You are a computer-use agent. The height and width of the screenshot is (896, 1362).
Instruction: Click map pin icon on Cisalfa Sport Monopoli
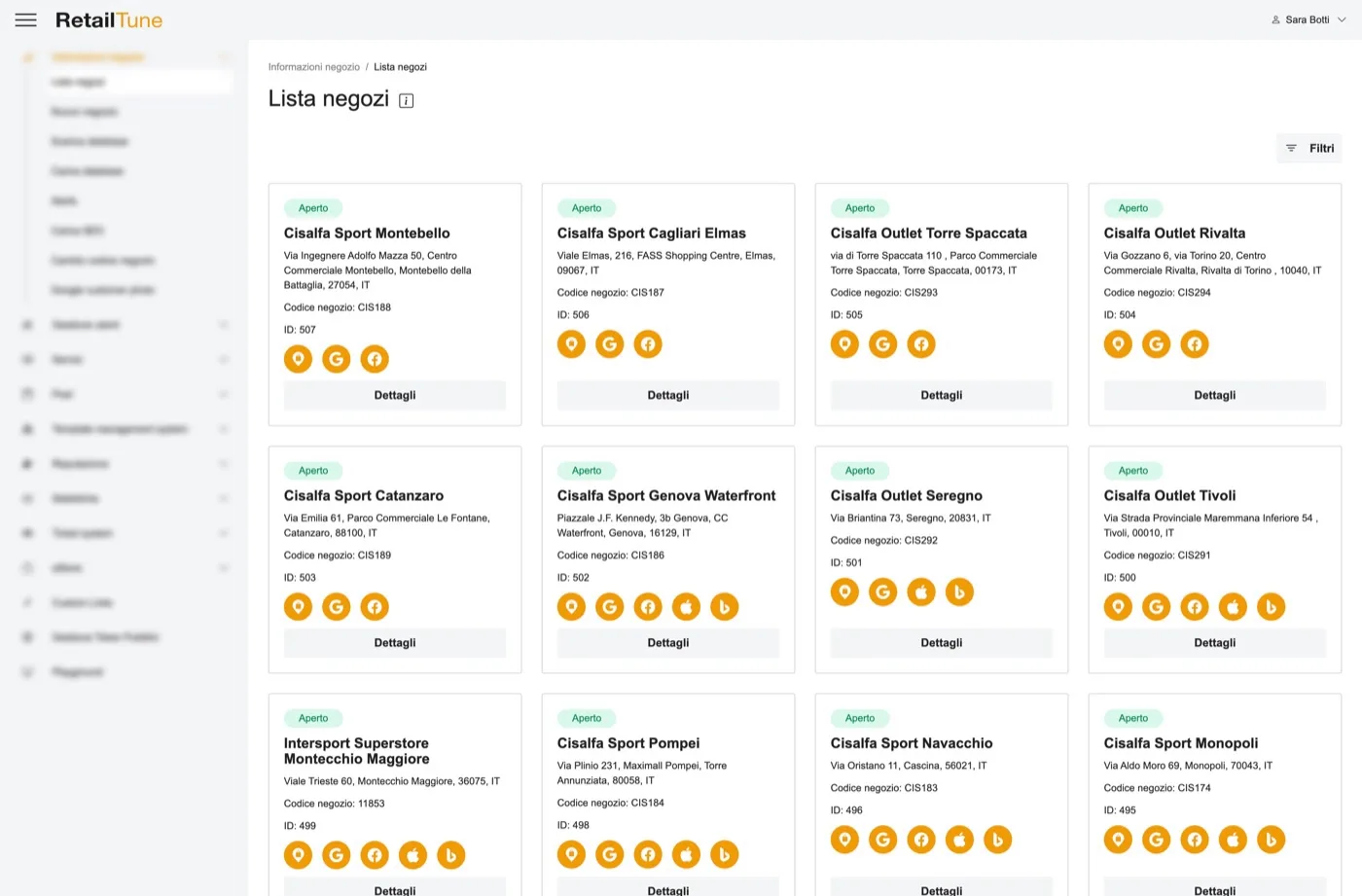click(x=1118, y=840)
